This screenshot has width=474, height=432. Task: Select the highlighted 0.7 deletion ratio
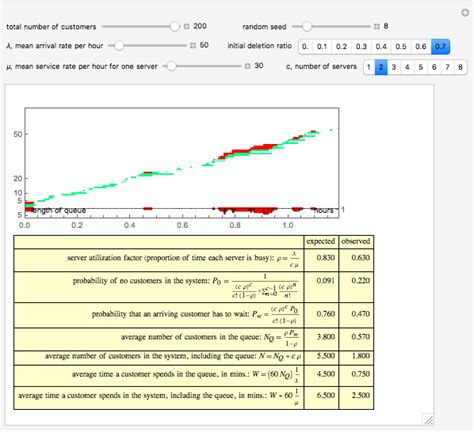pos(440,47)
